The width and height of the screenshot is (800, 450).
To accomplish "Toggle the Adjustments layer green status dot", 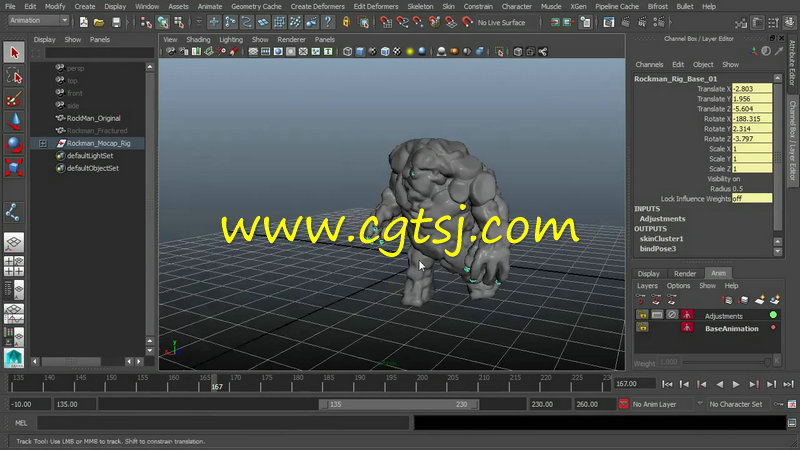I will (773, 315).
